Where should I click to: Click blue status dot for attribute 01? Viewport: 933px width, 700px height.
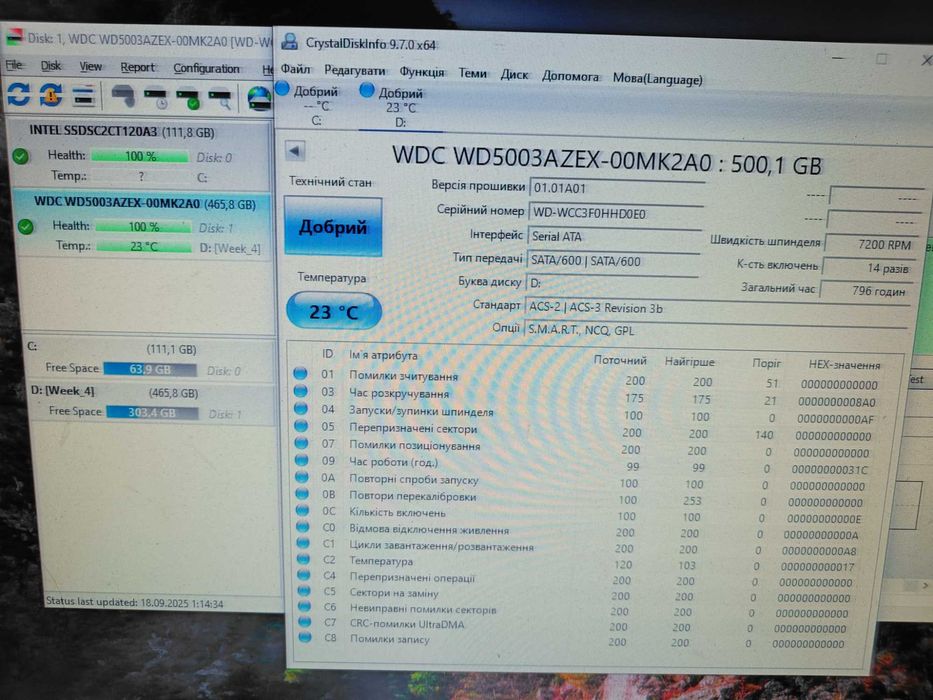[x=300, y=374]
